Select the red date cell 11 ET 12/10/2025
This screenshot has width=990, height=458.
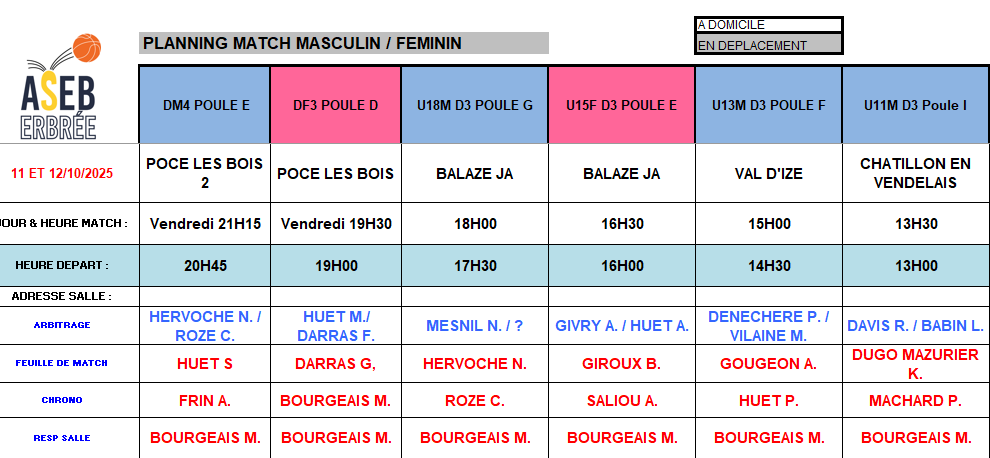[62, 173]
